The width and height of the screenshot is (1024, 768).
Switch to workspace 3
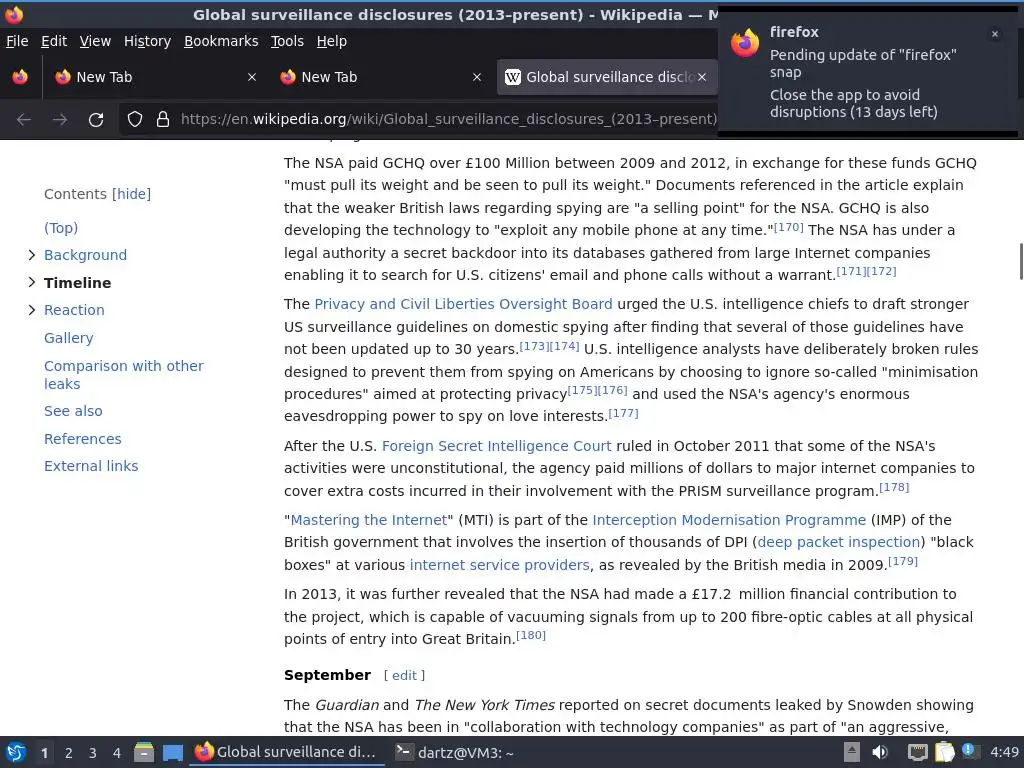point(93,753)
